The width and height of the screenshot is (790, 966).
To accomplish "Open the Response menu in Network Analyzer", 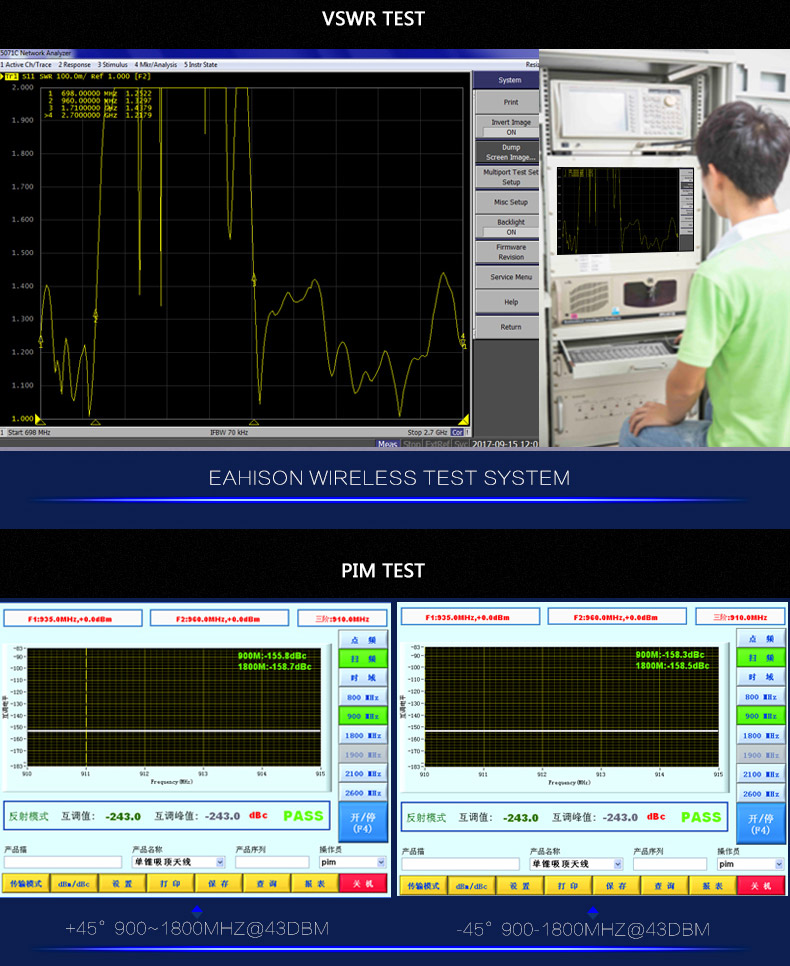I will 74,65.
